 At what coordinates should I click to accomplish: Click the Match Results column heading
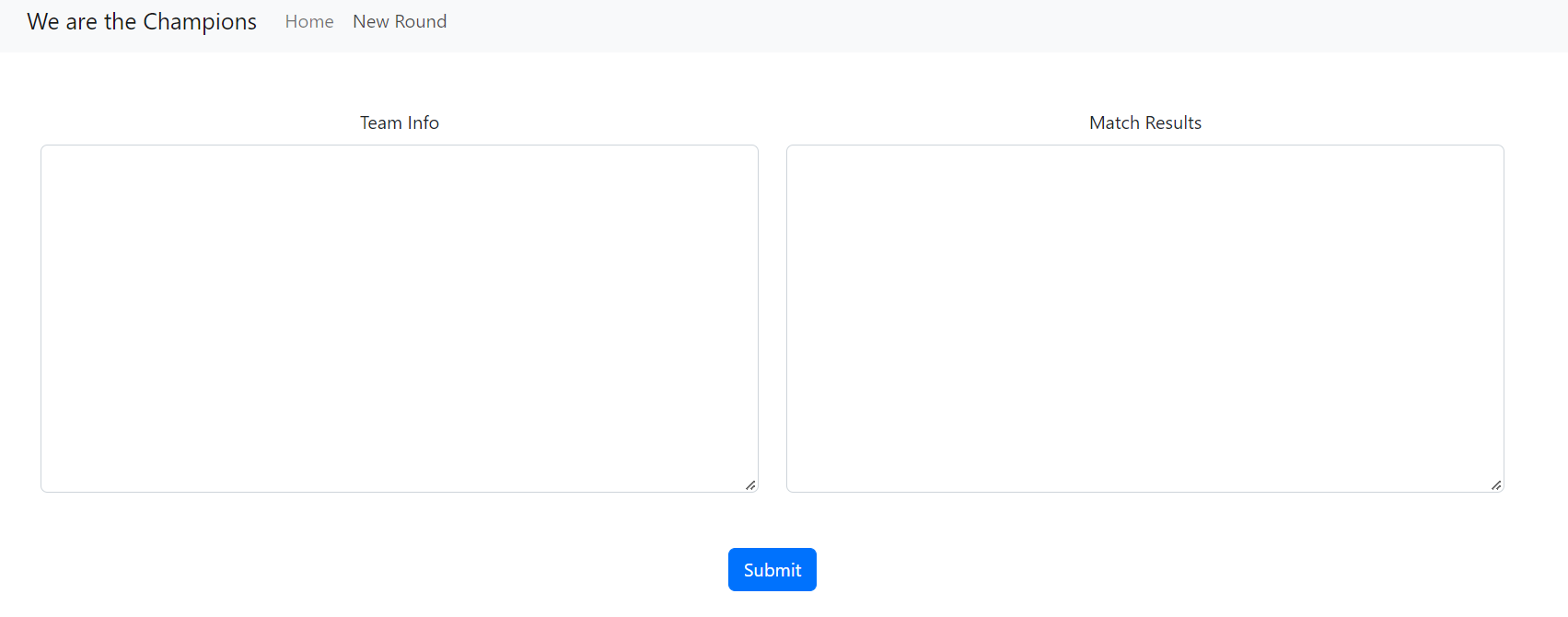click(x=1144, y=122)
